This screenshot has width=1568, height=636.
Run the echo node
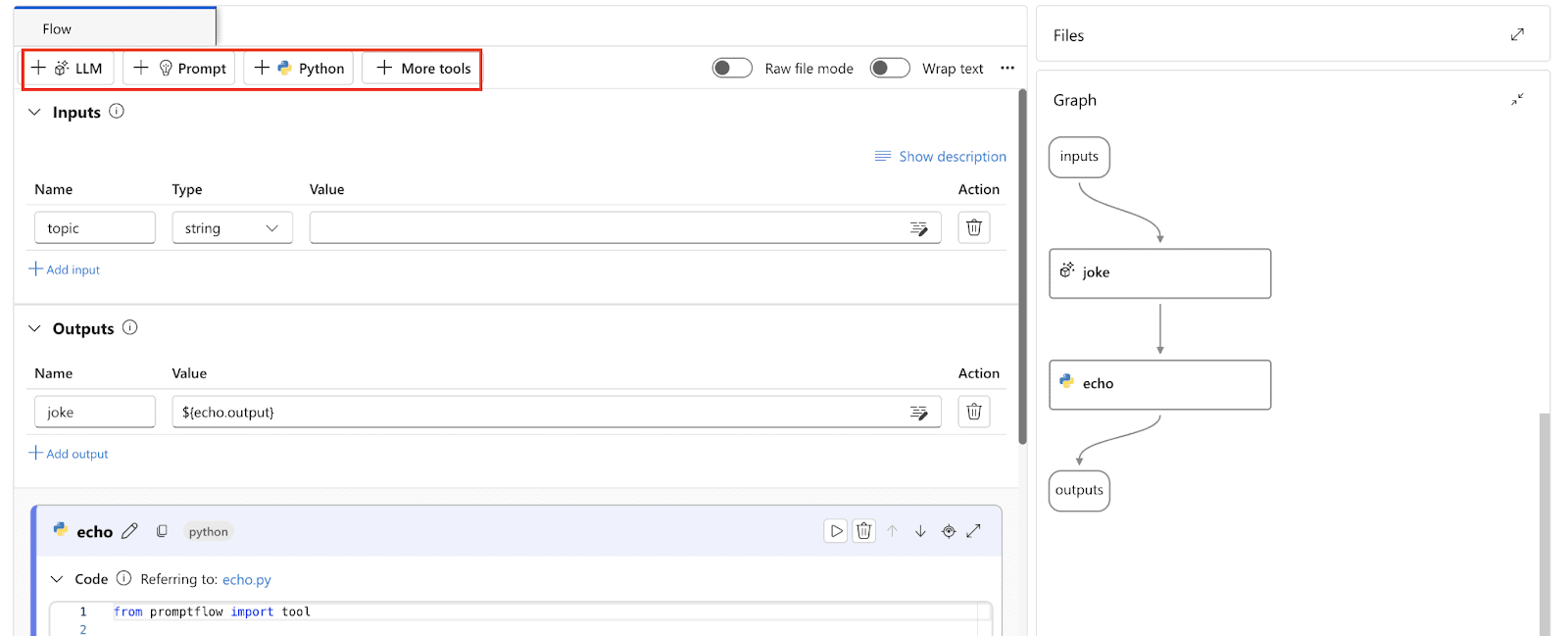click(836, 531)
